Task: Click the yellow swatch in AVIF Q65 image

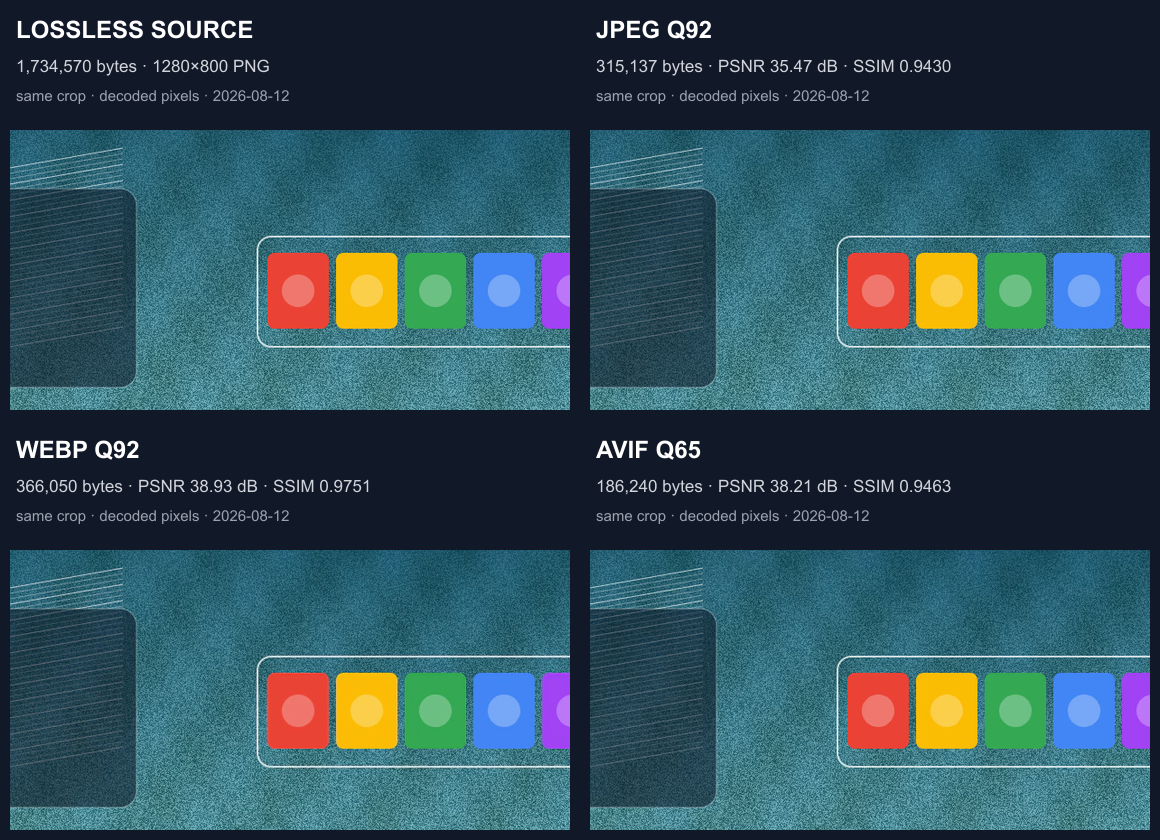Action: click(947, 710)
